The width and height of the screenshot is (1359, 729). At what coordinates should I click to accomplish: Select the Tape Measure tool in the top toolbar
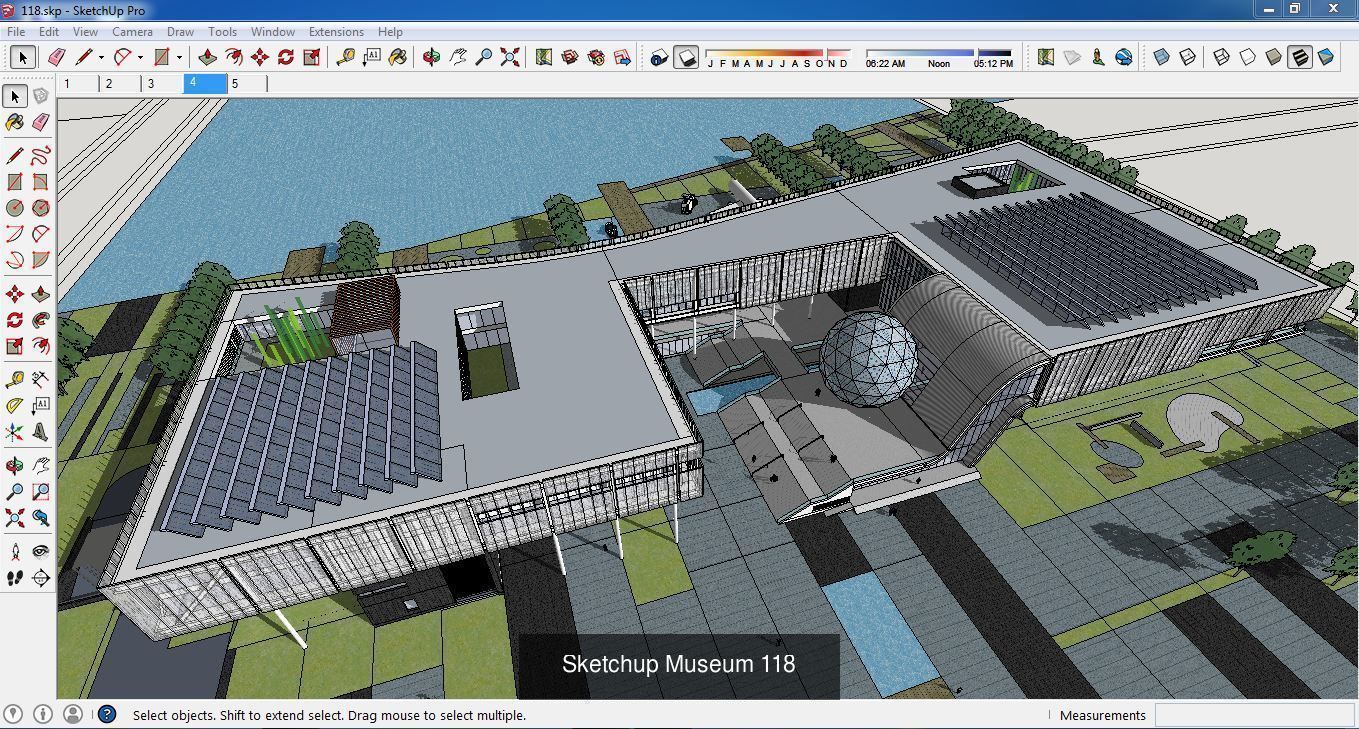coord(346,57)
